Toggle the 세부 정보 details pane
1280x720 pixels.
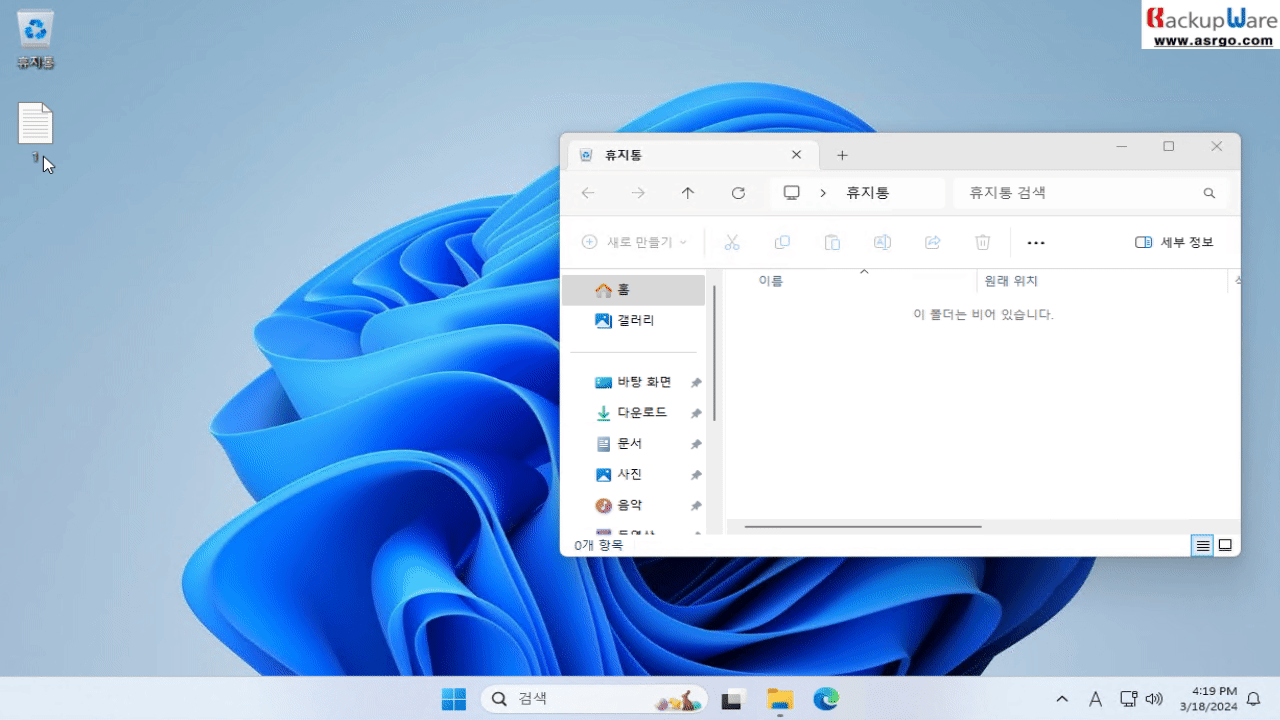click(1174, 242)
